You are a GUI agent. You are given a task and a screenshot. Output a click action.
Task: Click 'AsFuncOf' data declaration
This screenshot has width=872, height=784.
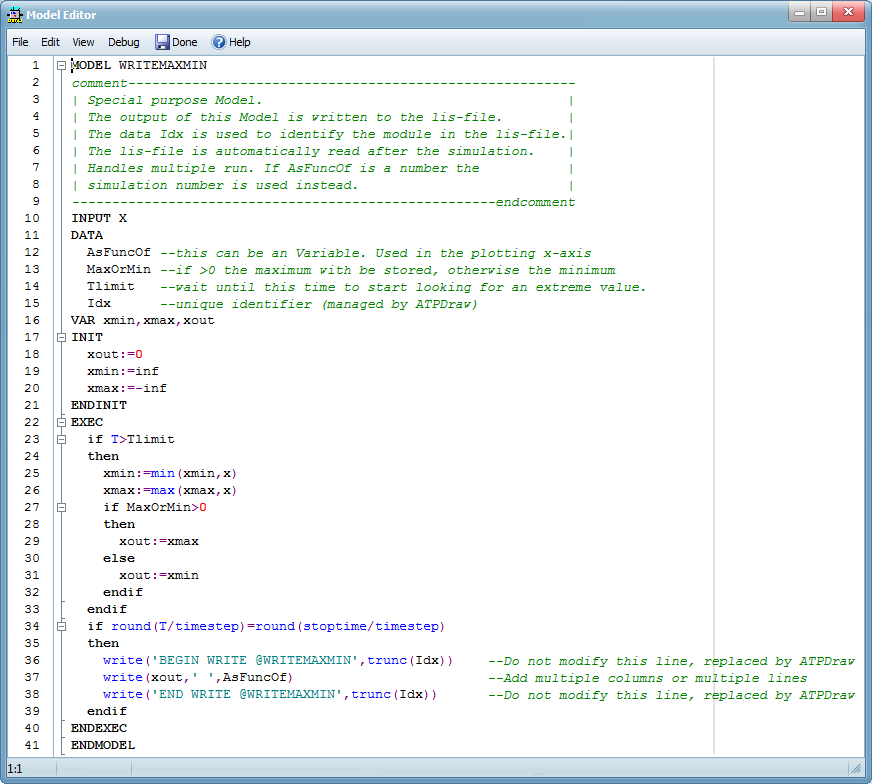[118, 252]
